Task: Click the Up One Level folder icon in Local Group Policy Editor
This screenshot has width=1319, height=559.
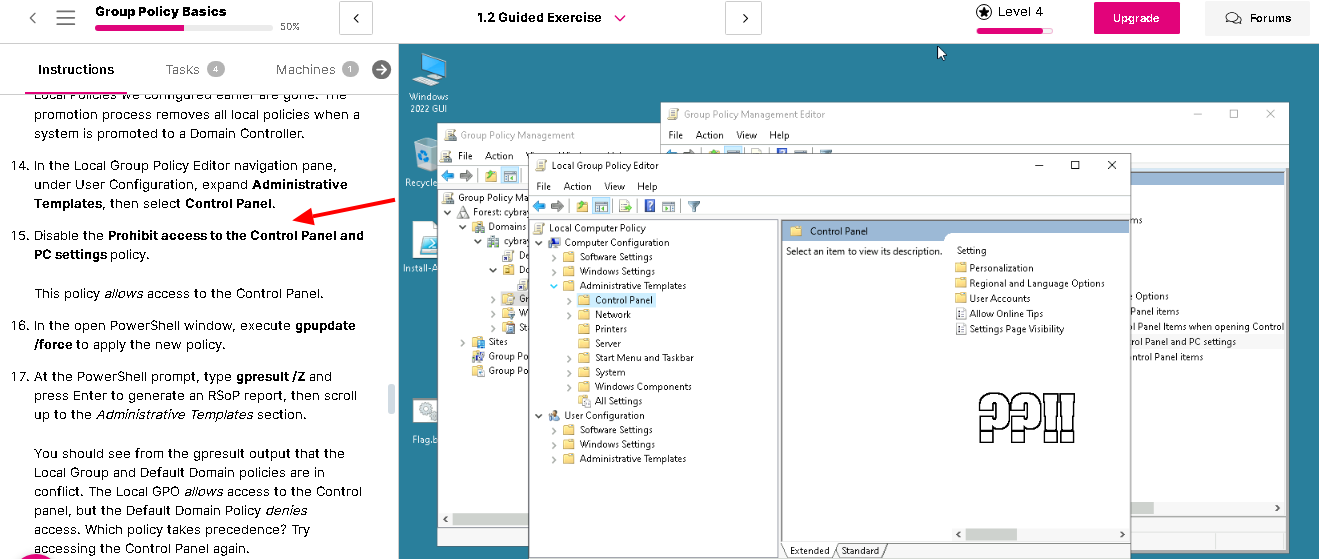Action: 583,206
